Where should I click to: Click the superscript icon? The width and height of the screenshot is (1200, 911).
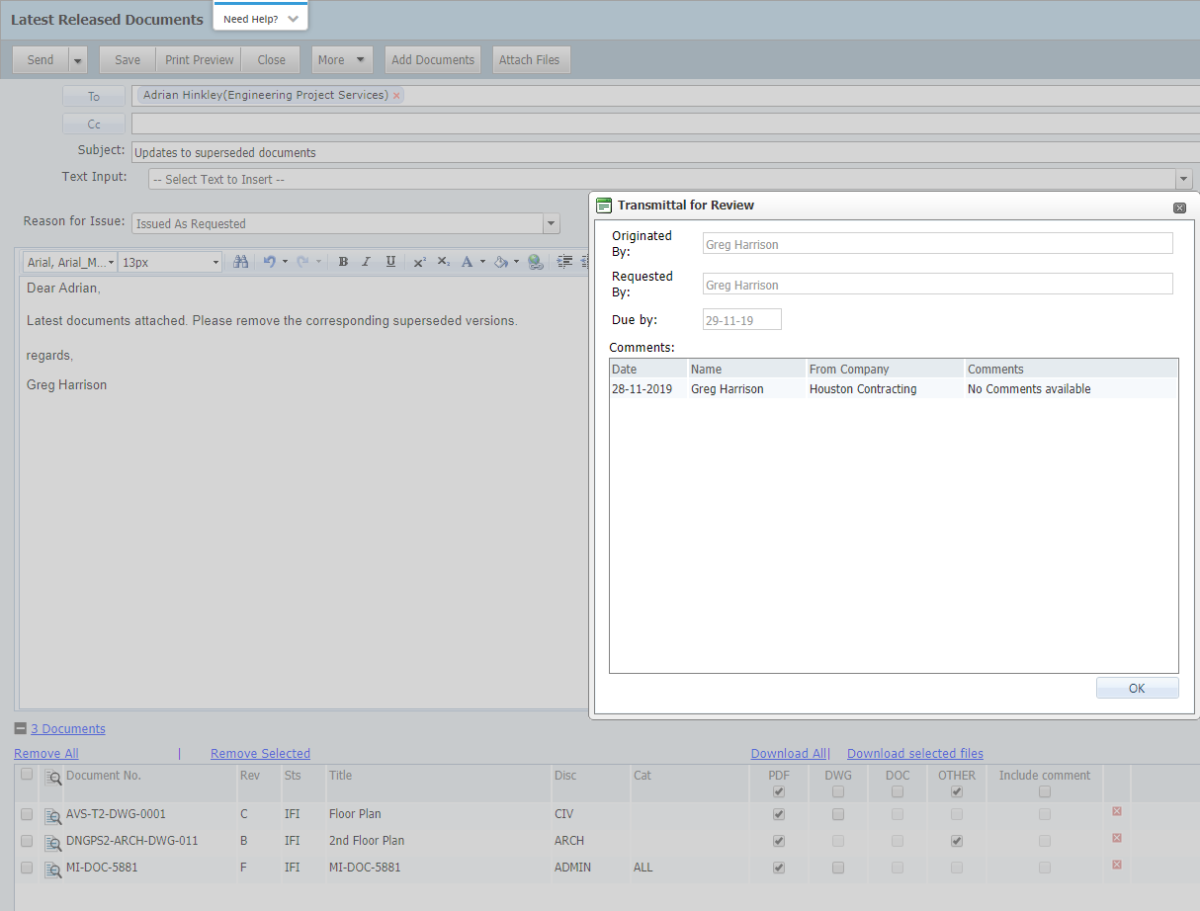pyautogui.click(x=419, y=262)
